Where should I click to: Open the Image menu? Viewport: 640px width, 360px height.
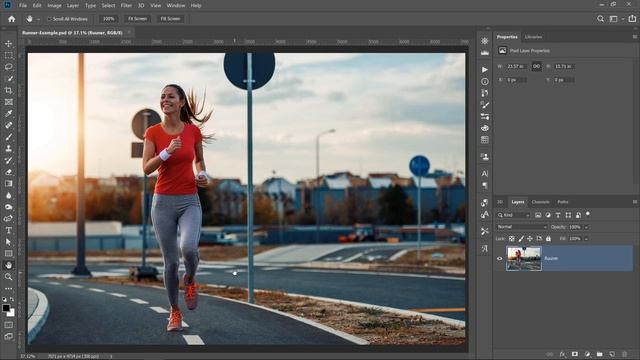pos(54,6)
